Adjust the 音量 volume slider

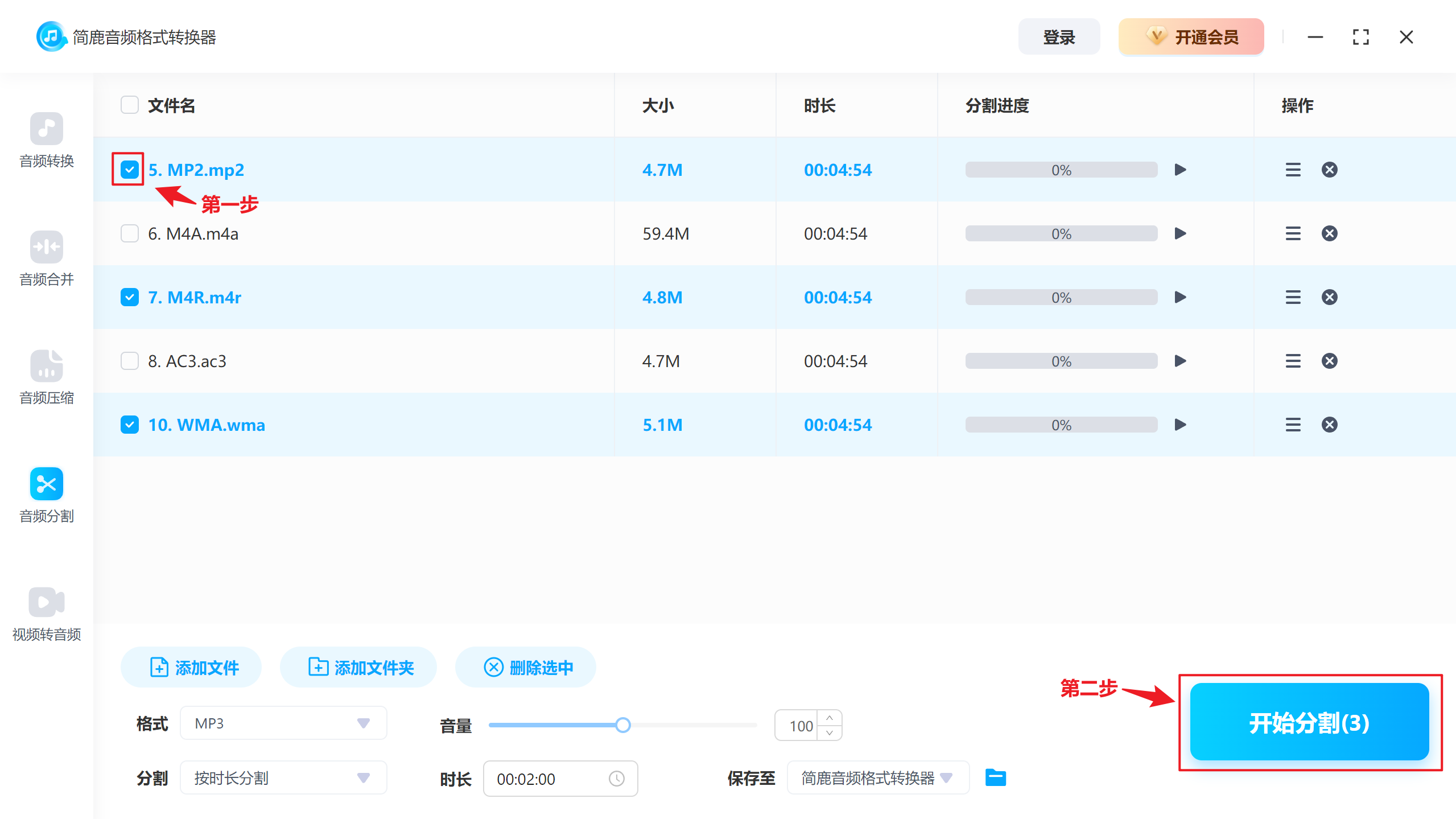pos(623,725)
